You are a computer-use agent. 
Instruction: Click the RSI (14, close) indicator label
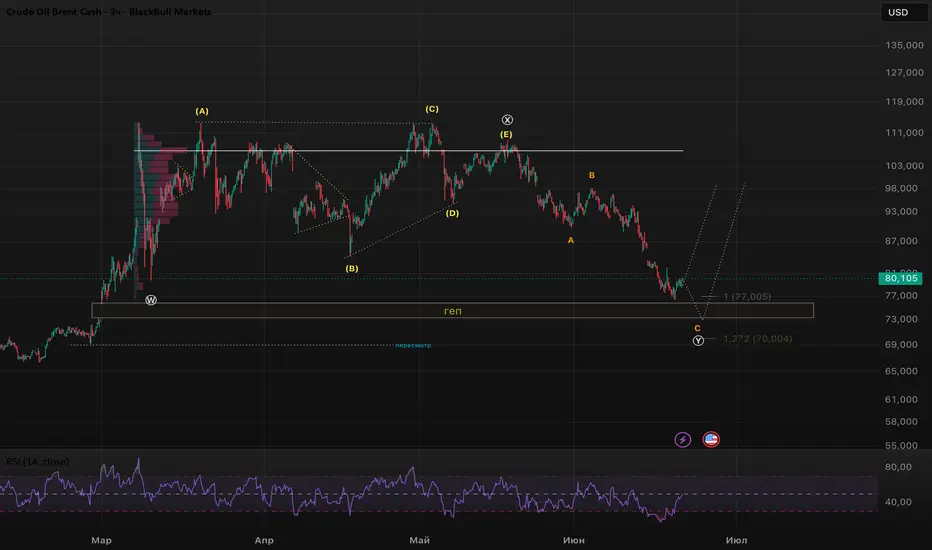(x=37, y=461)
